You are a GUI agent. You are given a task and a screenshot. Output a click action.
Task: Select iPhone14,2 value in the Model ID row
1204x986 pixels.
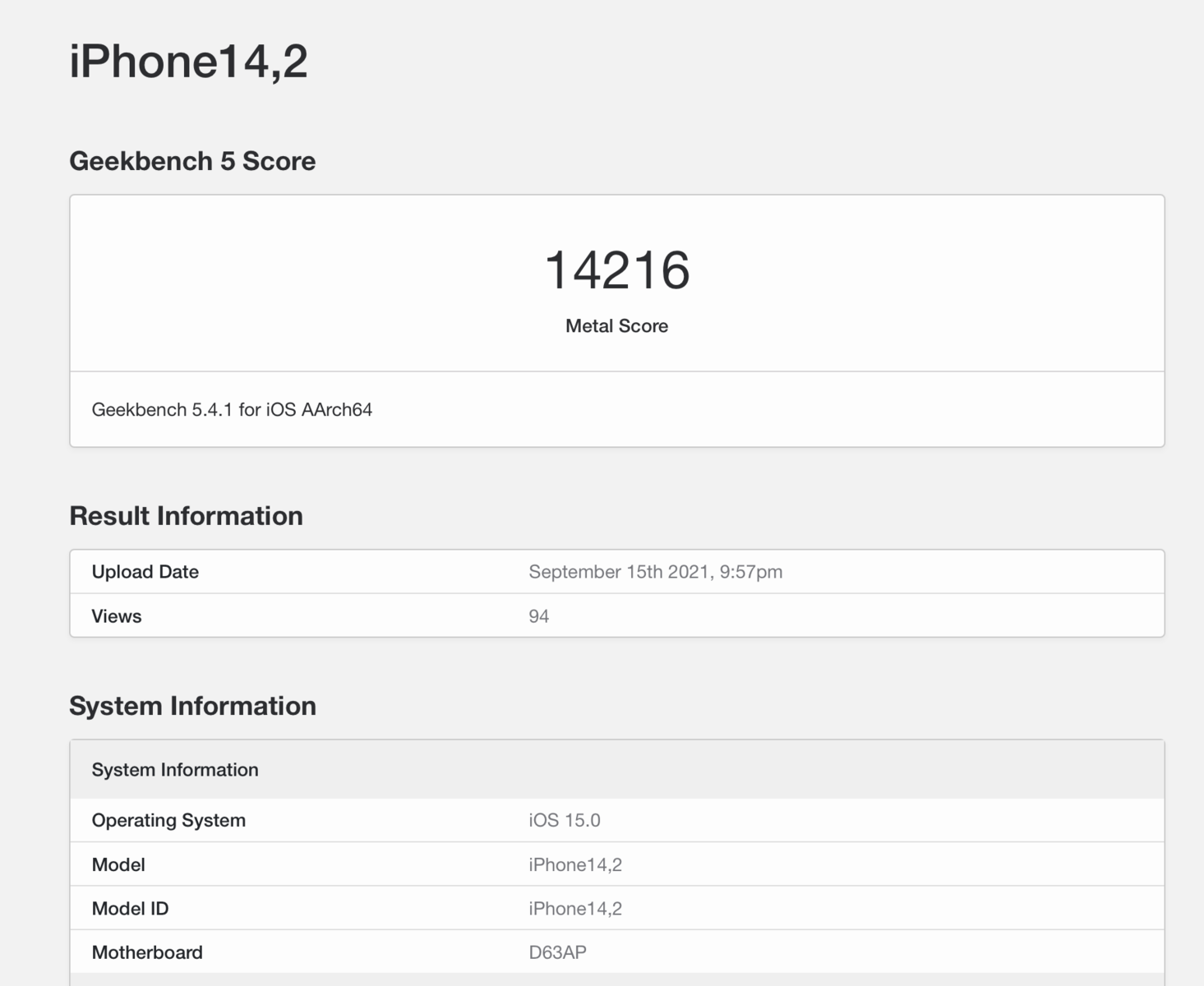click(x=575, y=909)
